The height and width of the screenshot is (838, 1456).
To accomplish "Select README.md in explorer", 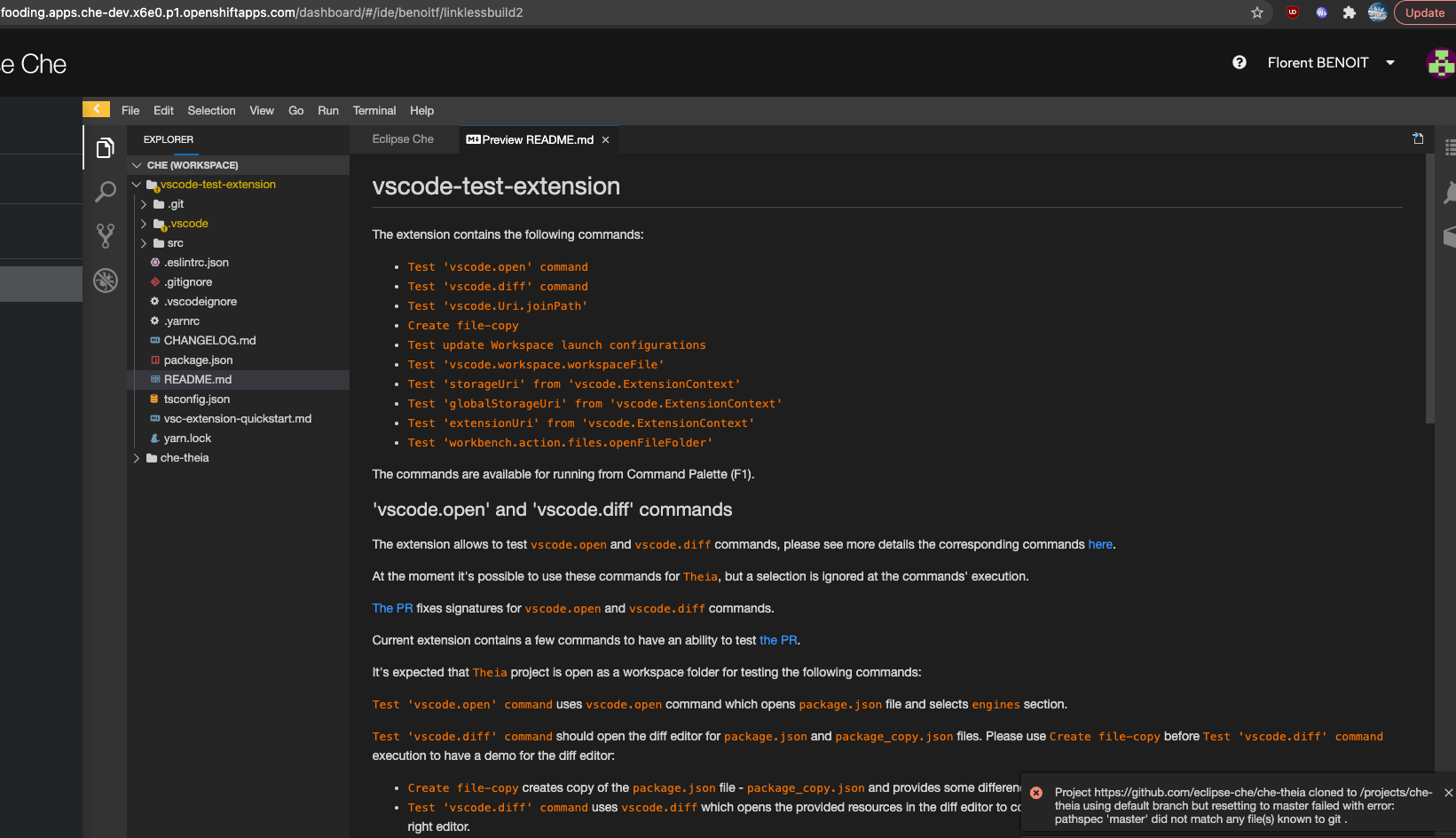I will click(198, 380).
